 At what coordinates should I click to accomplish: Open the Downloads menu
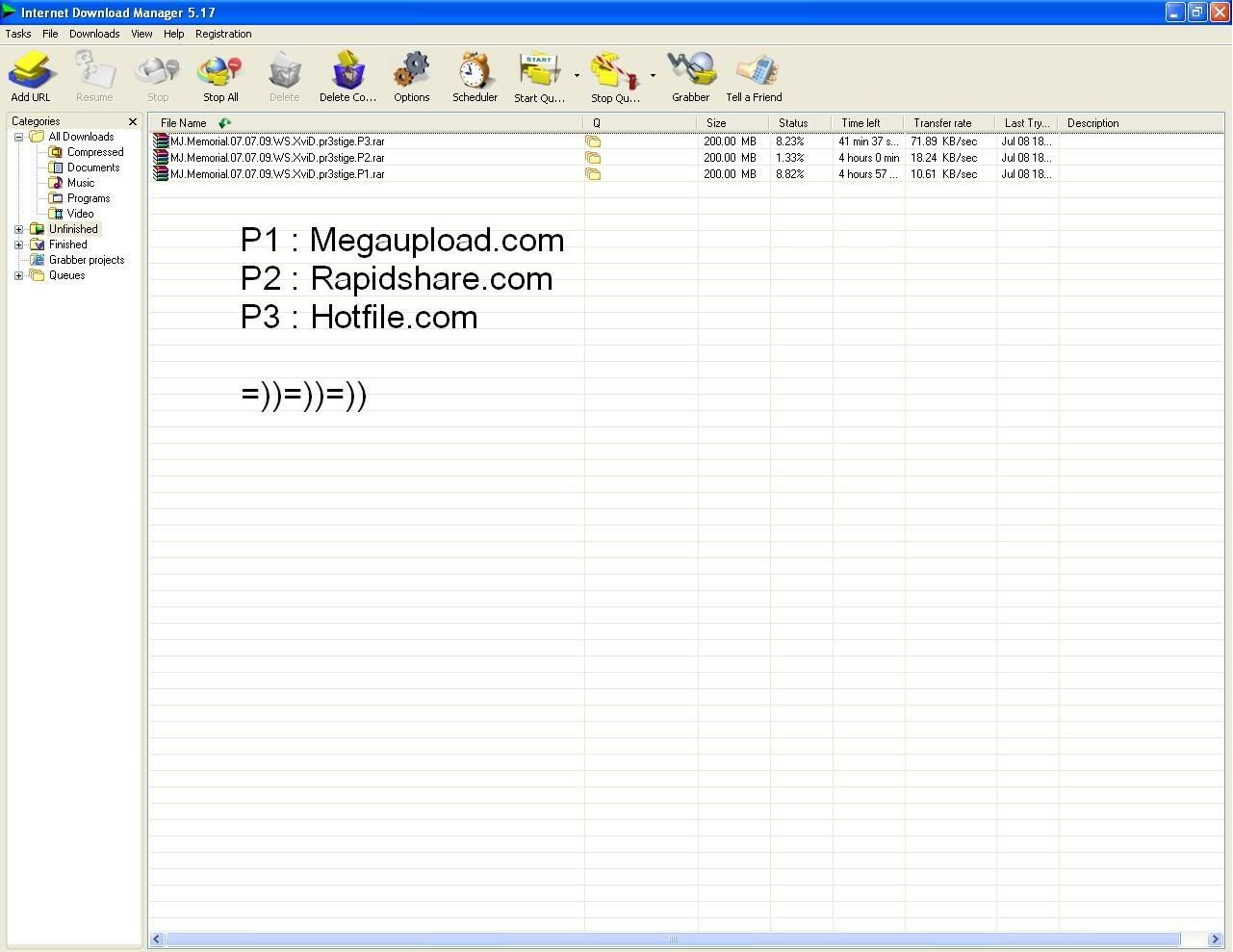[x=94, y=34]
